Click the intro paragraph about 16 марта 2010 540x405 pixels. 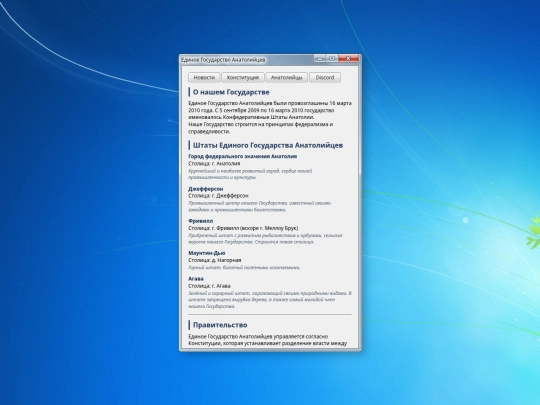pyautogui.click(x=270, y=117)
